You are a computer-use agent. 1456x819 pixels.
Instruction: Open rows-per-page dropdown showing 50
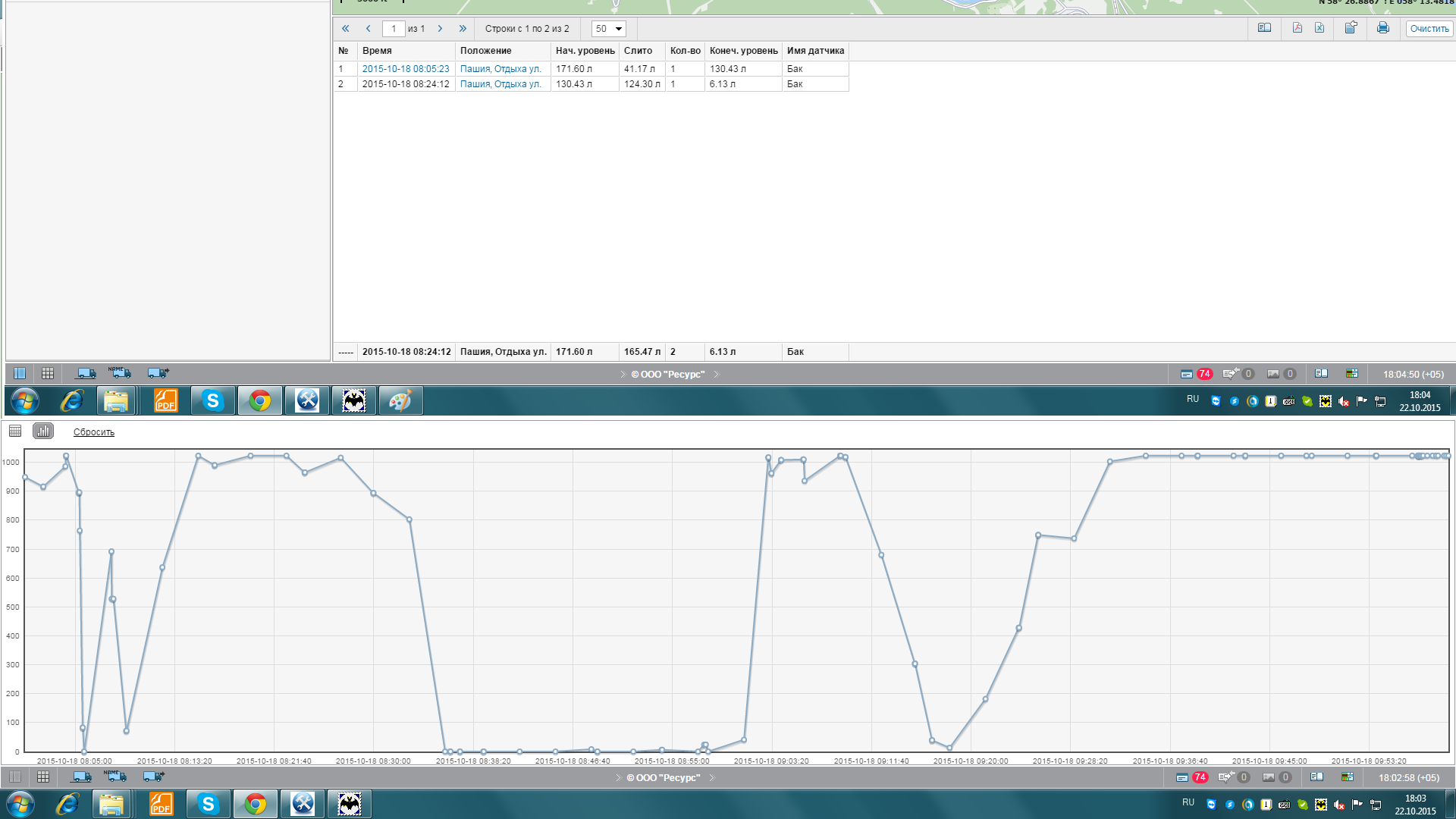click(x=608, y=29)
